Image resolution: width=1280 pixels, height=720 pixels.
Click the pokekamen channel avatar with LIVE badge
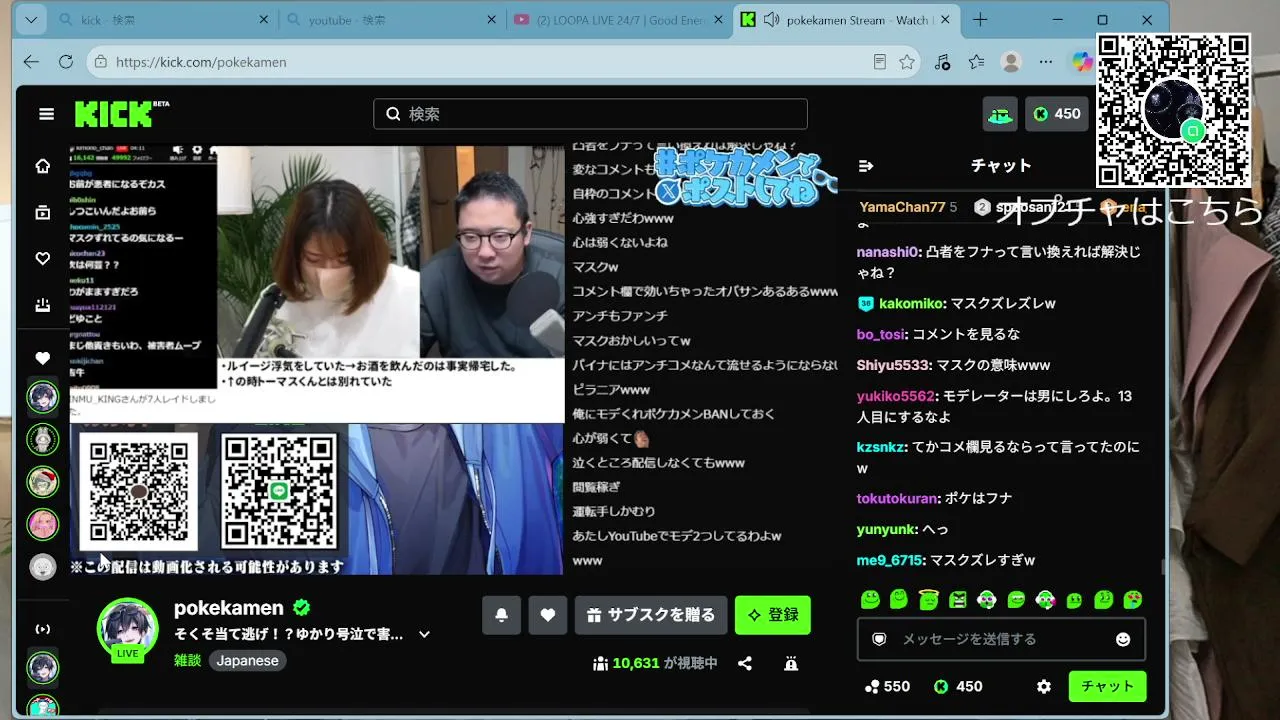128,629
